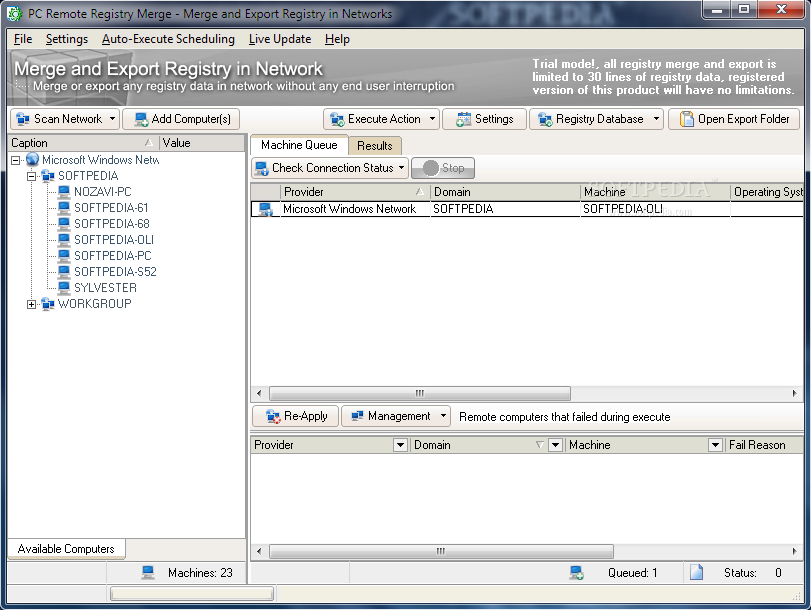
Task: Click the application icon in title bar
Action: click(15, 13)
